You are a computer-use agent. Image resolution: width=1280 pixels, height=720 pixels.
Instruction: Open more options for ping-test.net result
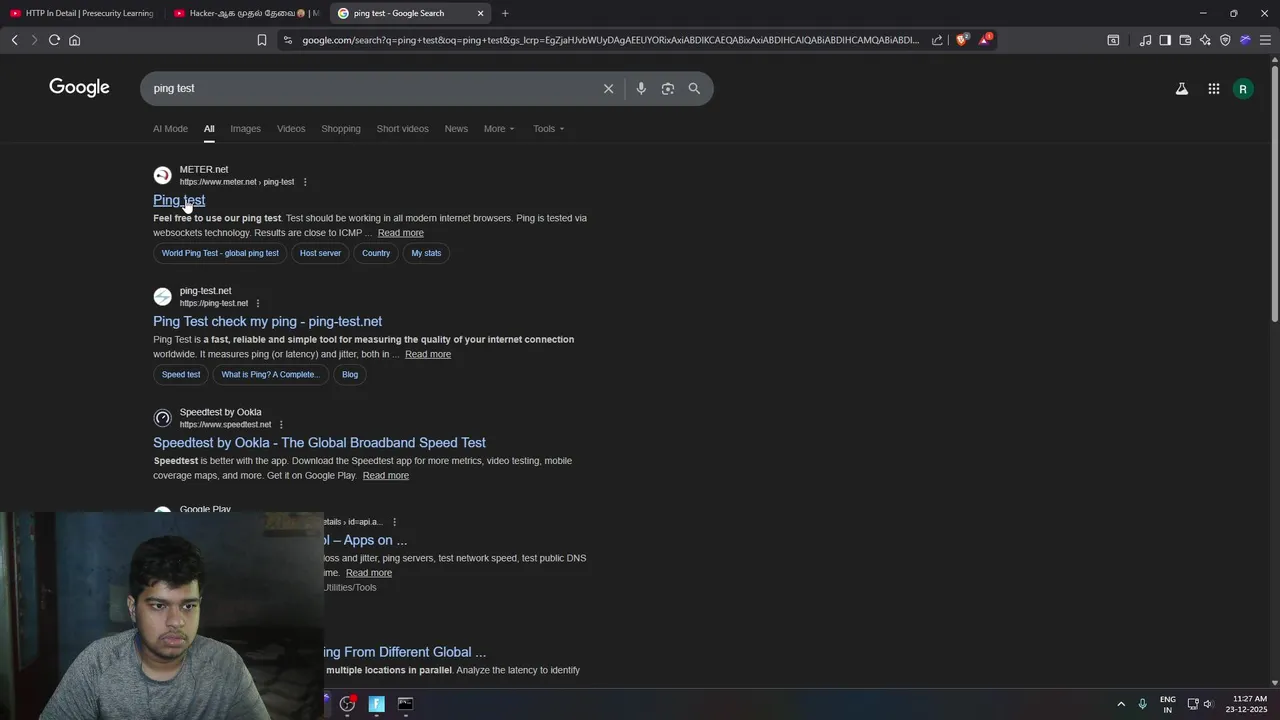[x=258, y=303]
